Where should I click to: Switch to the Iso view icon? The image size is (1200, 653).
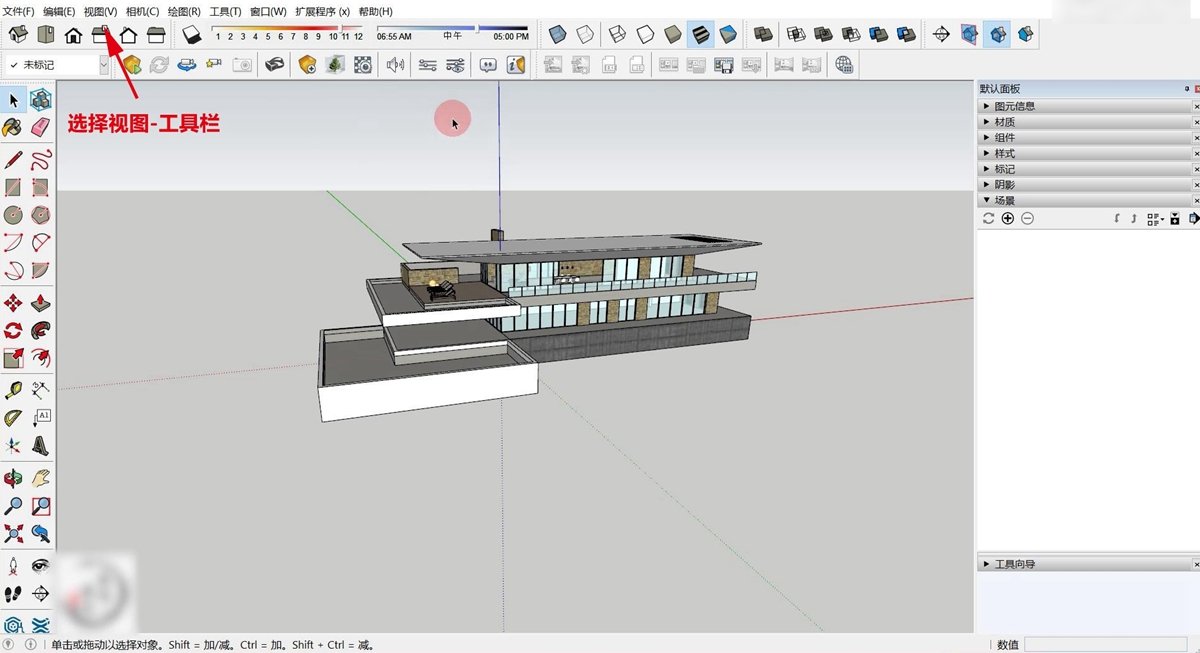[18, 35]
